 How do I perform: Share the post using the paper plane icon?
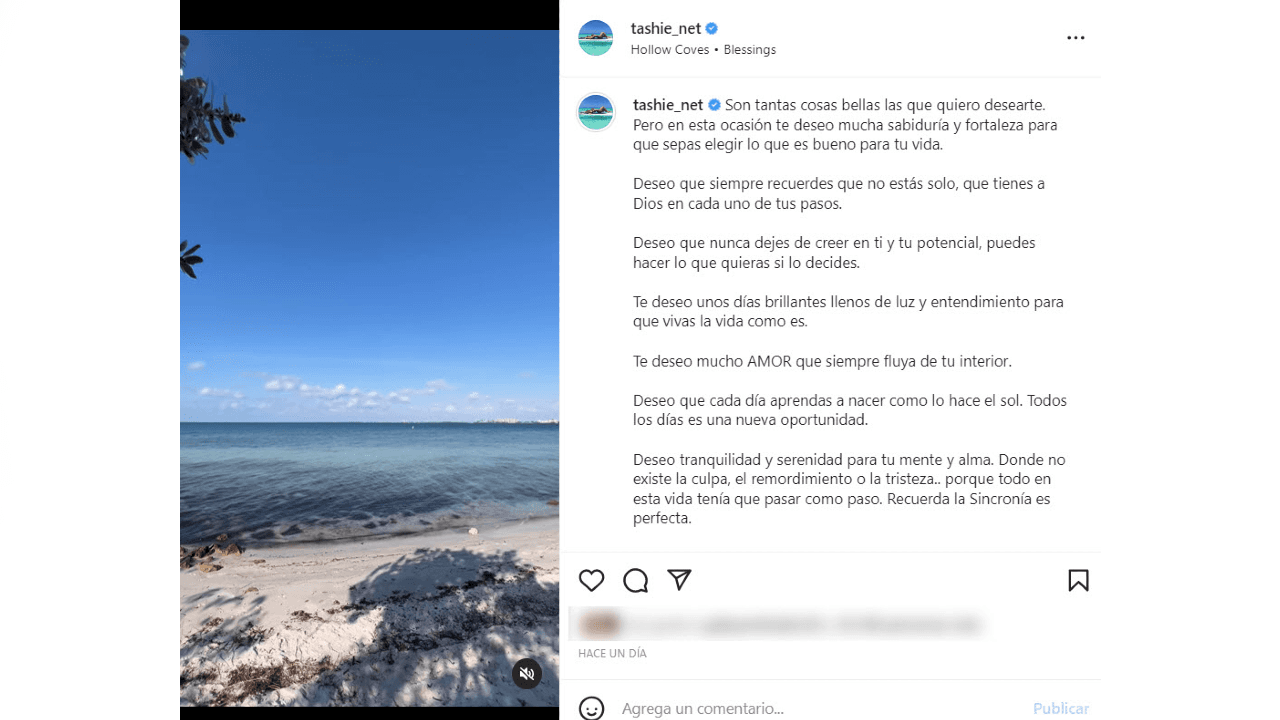point(680,580)
